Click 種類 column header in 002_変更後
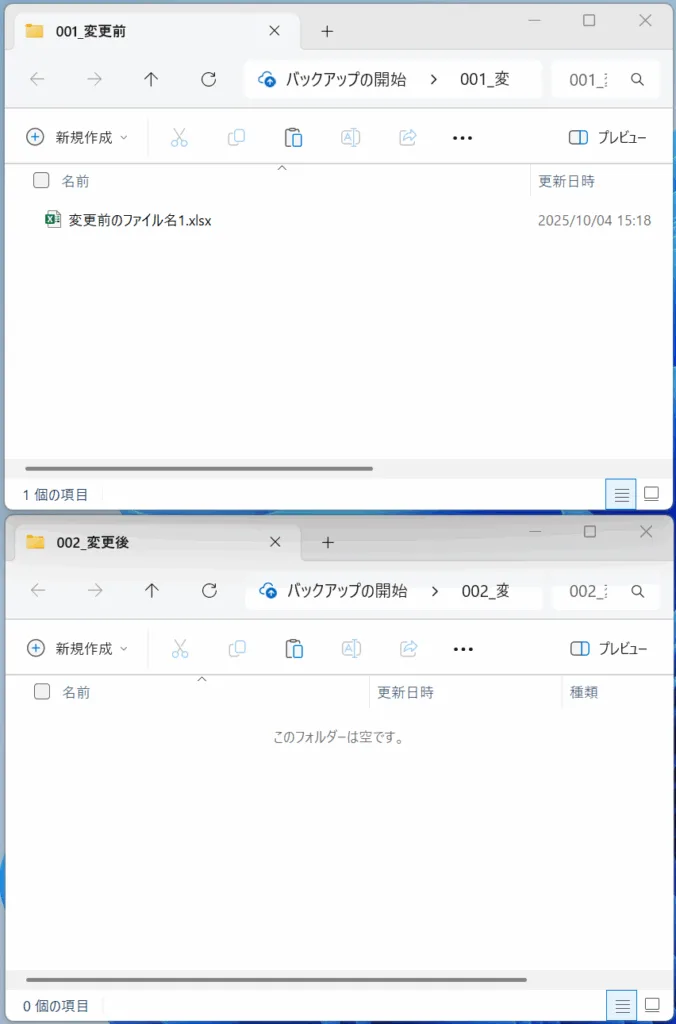 (584, 692)
